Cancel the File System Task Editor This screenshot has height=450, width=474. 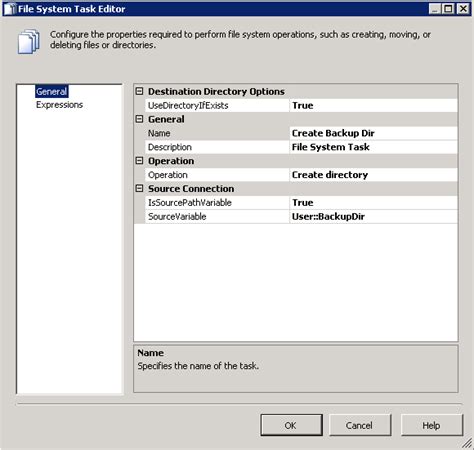click(x=360, y=425)
